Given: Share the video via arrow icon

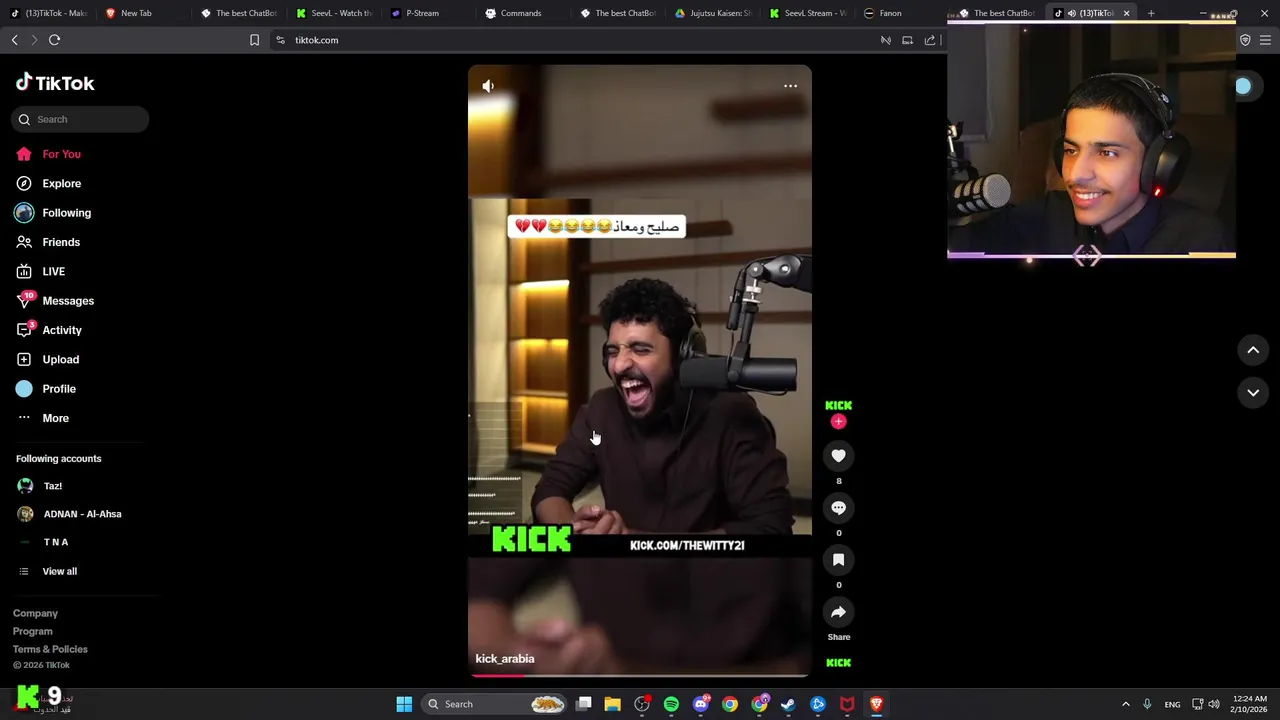Looking at the screenshot, I should click(838, 612).
